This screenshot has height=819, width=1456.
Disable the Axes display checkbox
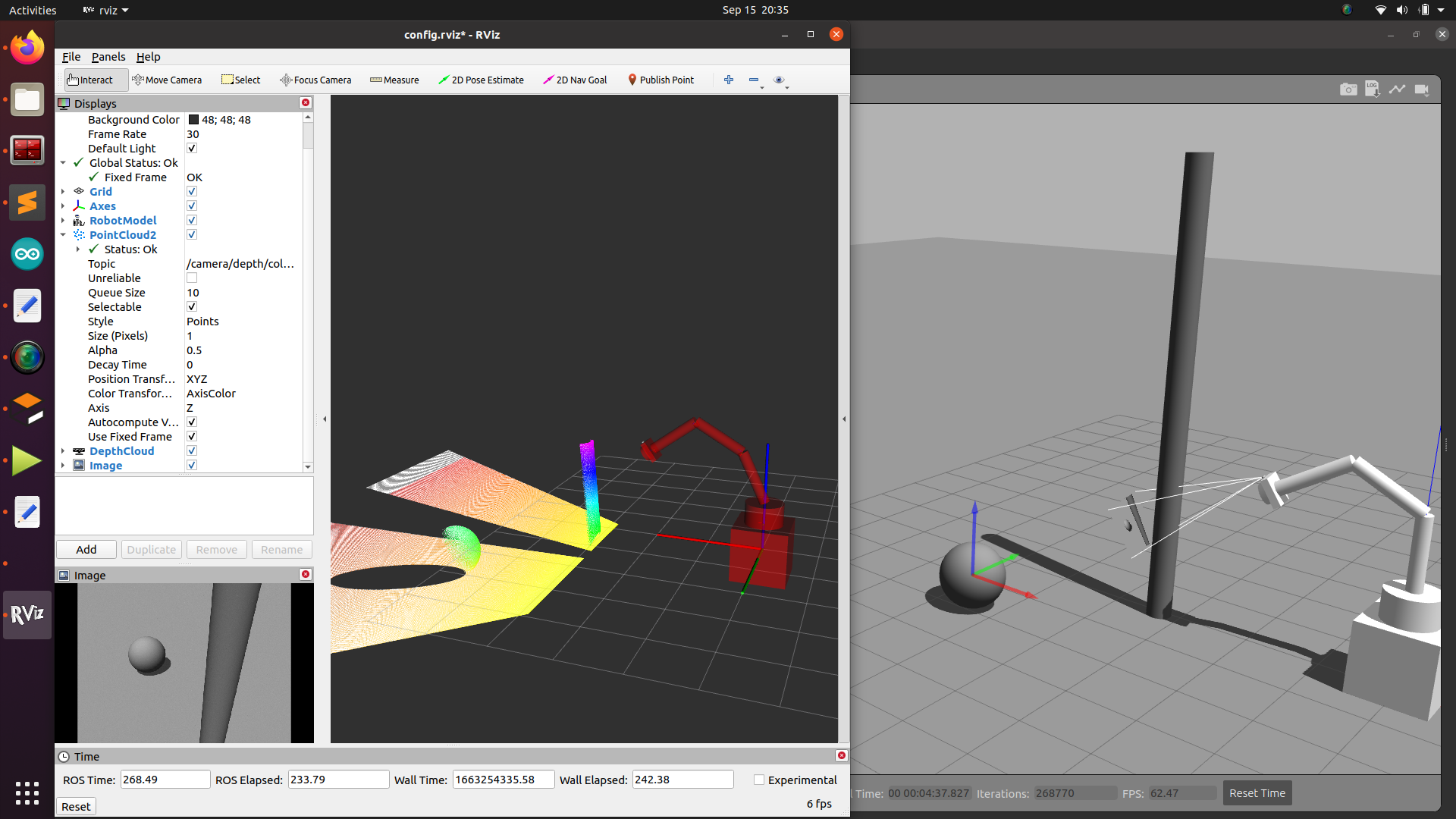click(x=192, y=206)
